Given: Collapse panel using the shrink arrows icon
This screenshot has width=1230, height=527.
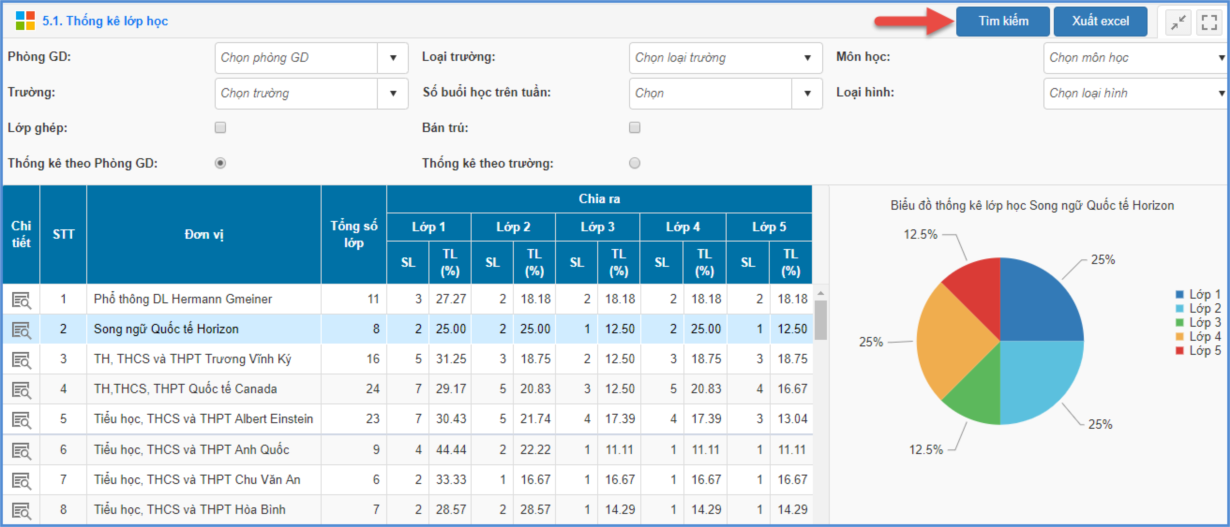Looking at the screenshot, I should point(1178,22).
